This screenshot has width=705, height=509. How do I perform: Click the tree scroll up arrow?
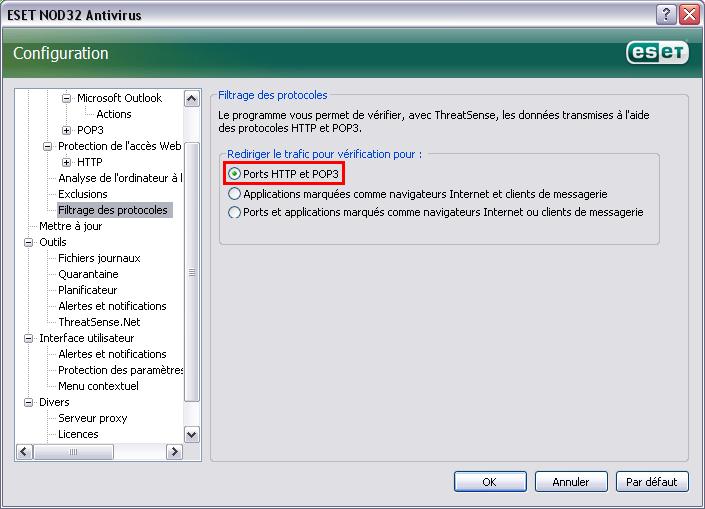click(192, 98)
